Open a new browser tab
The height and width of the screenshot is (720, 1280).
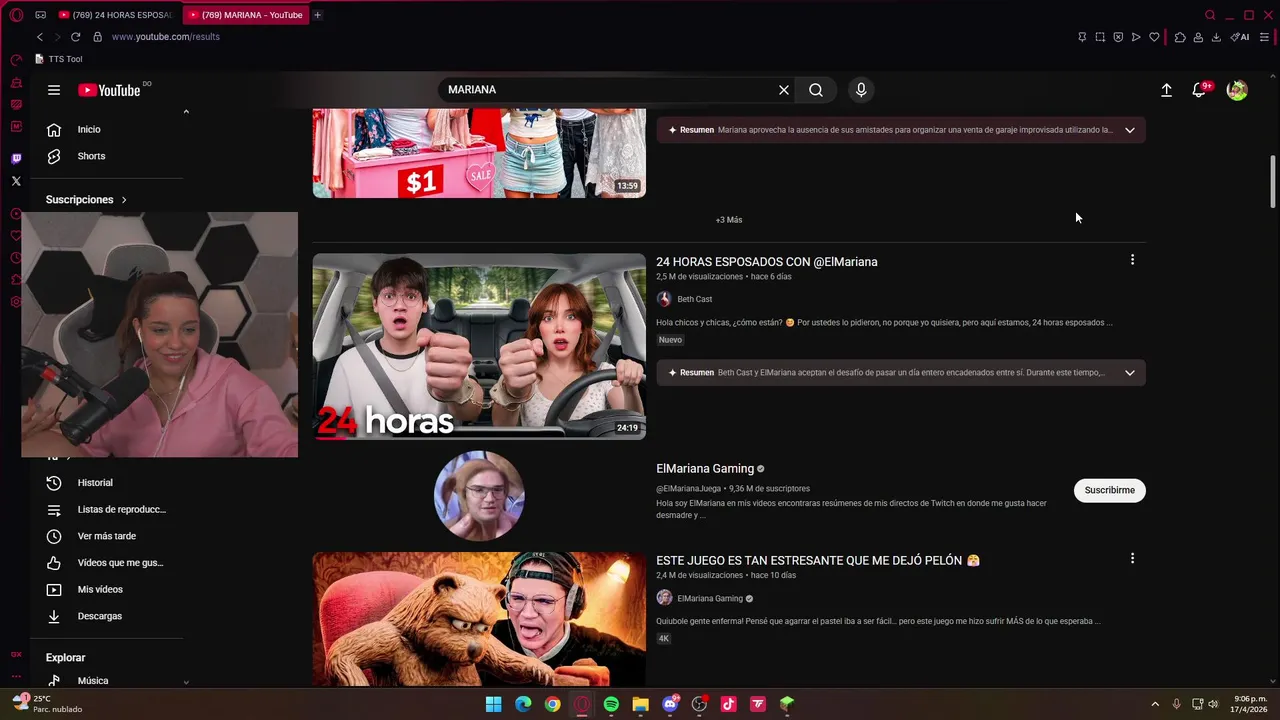318,15
